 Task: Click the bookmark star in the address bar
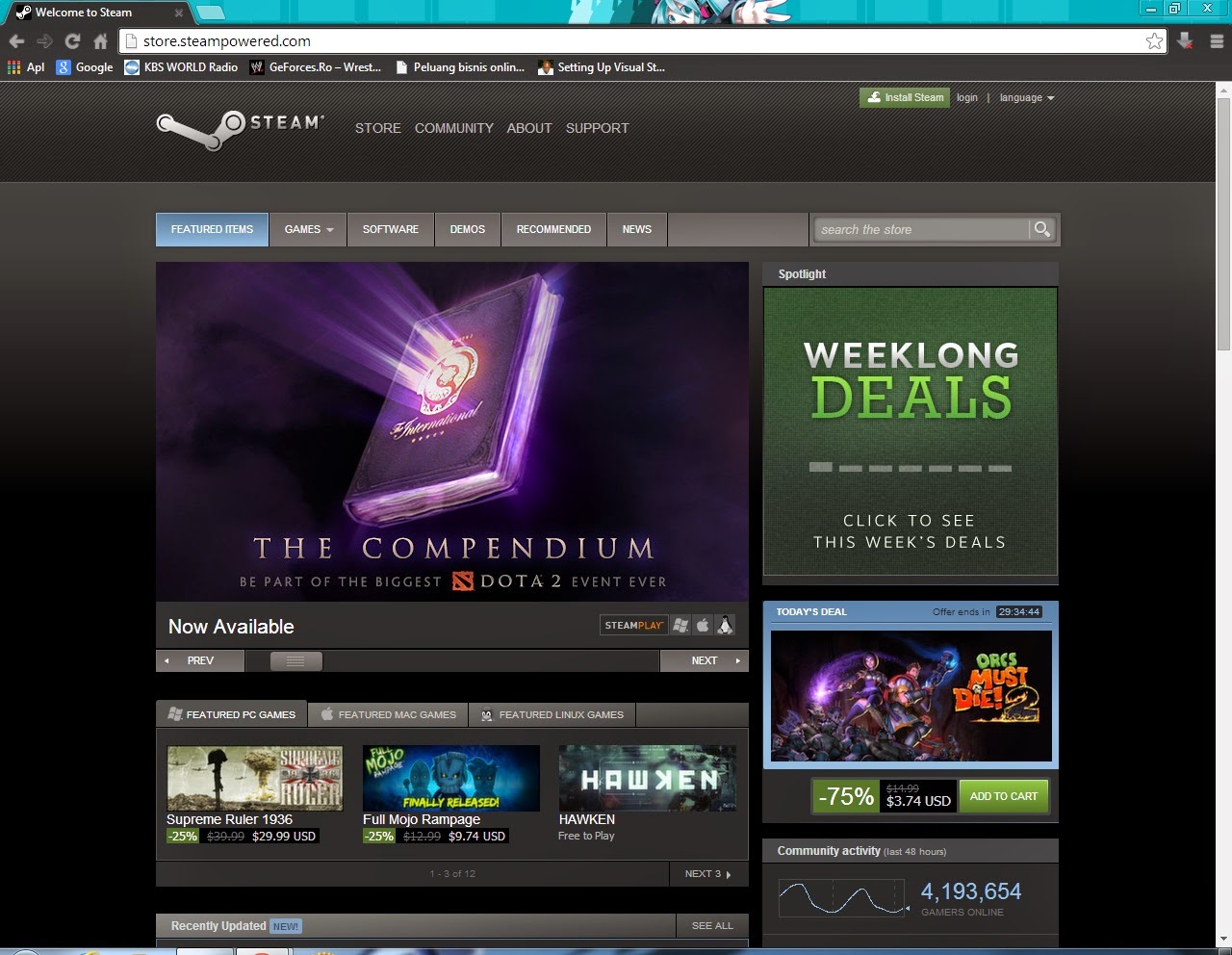tap(1154, 41)
